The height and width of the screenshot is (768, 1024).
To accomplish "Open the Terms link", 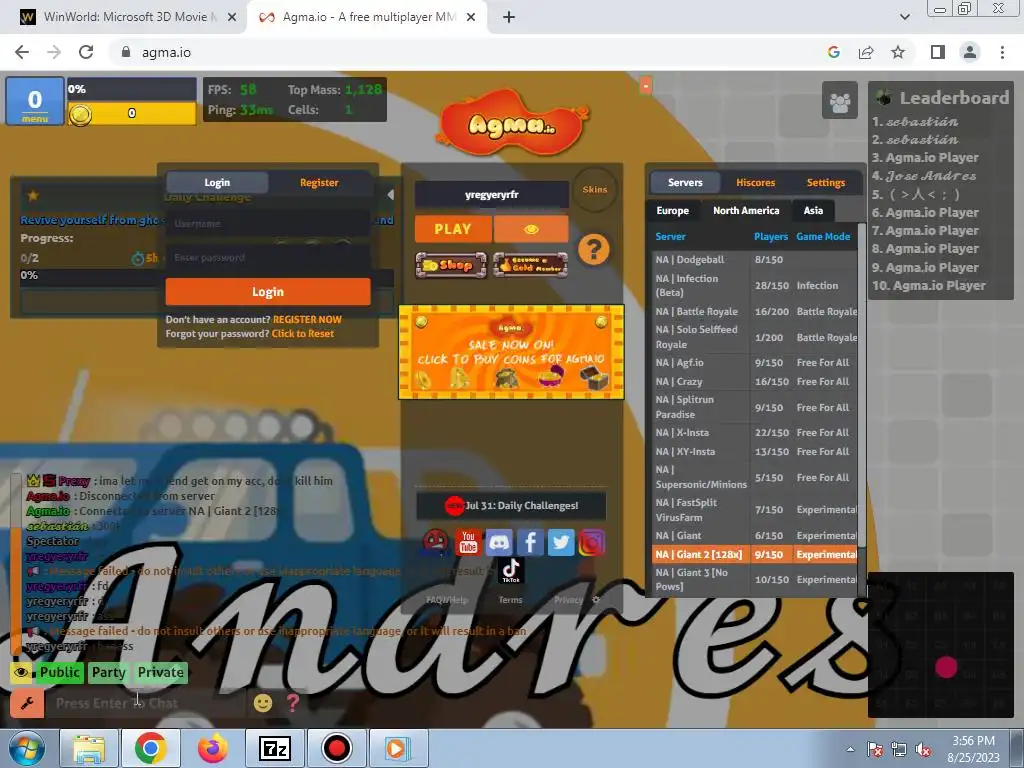I will pyautogui.click(x=510, y=600).
